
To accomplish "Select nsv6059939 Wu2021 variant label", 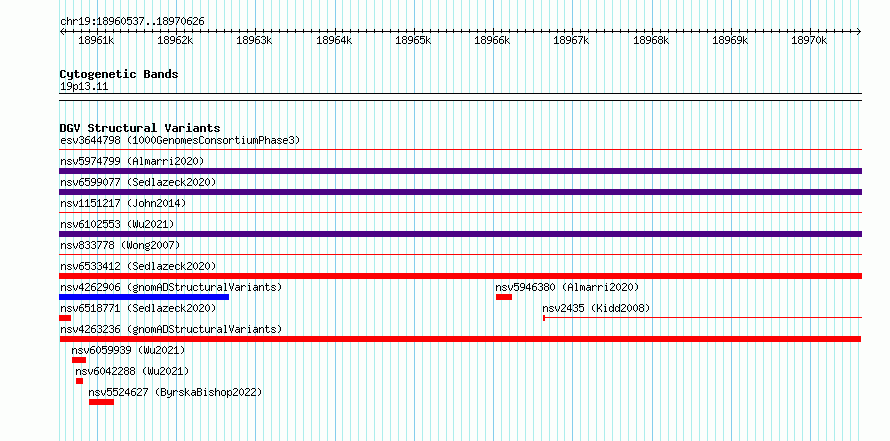I will coord(128,350).
